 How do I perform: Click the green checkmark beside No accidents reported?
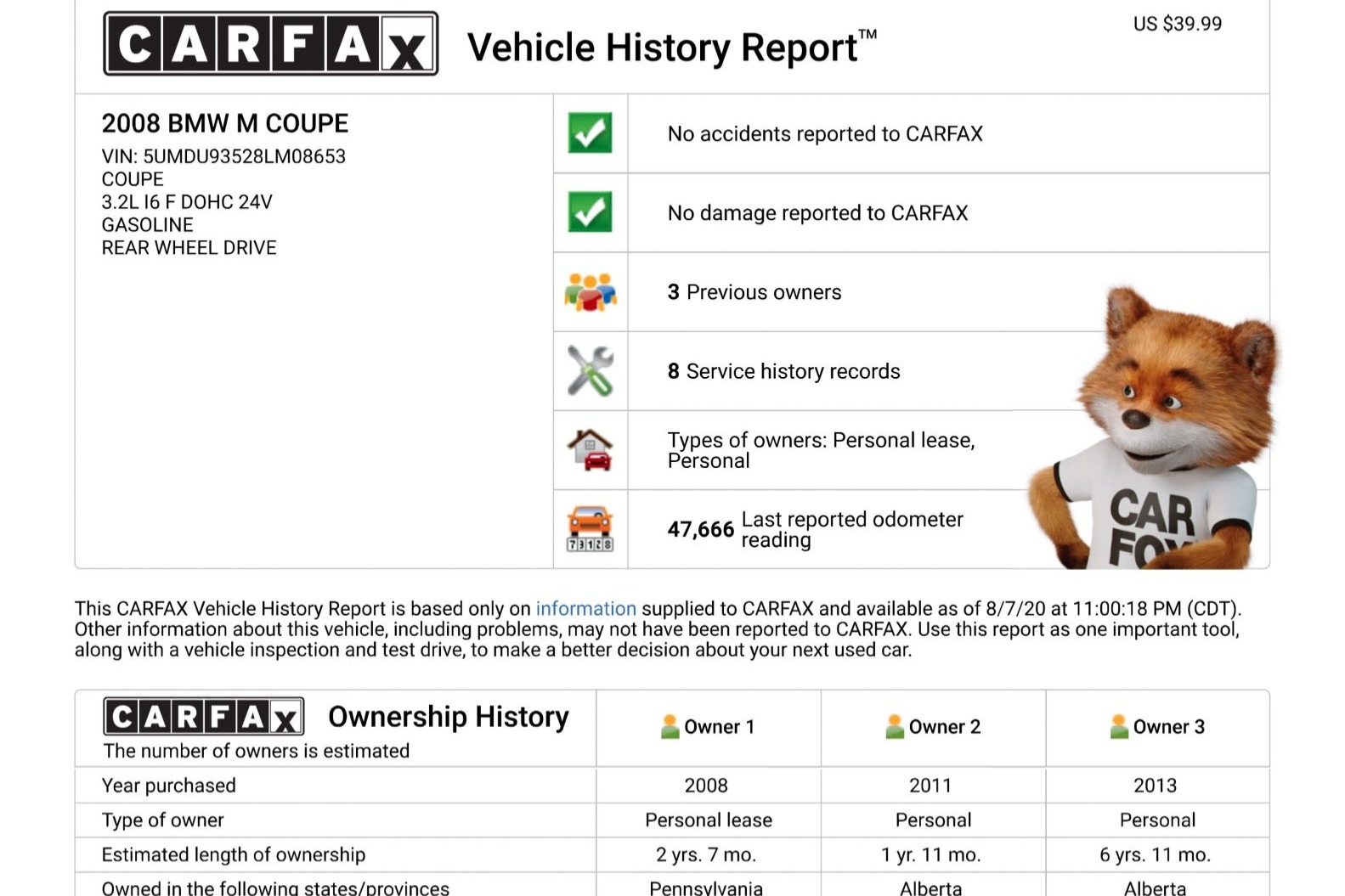tap(590, 133)
